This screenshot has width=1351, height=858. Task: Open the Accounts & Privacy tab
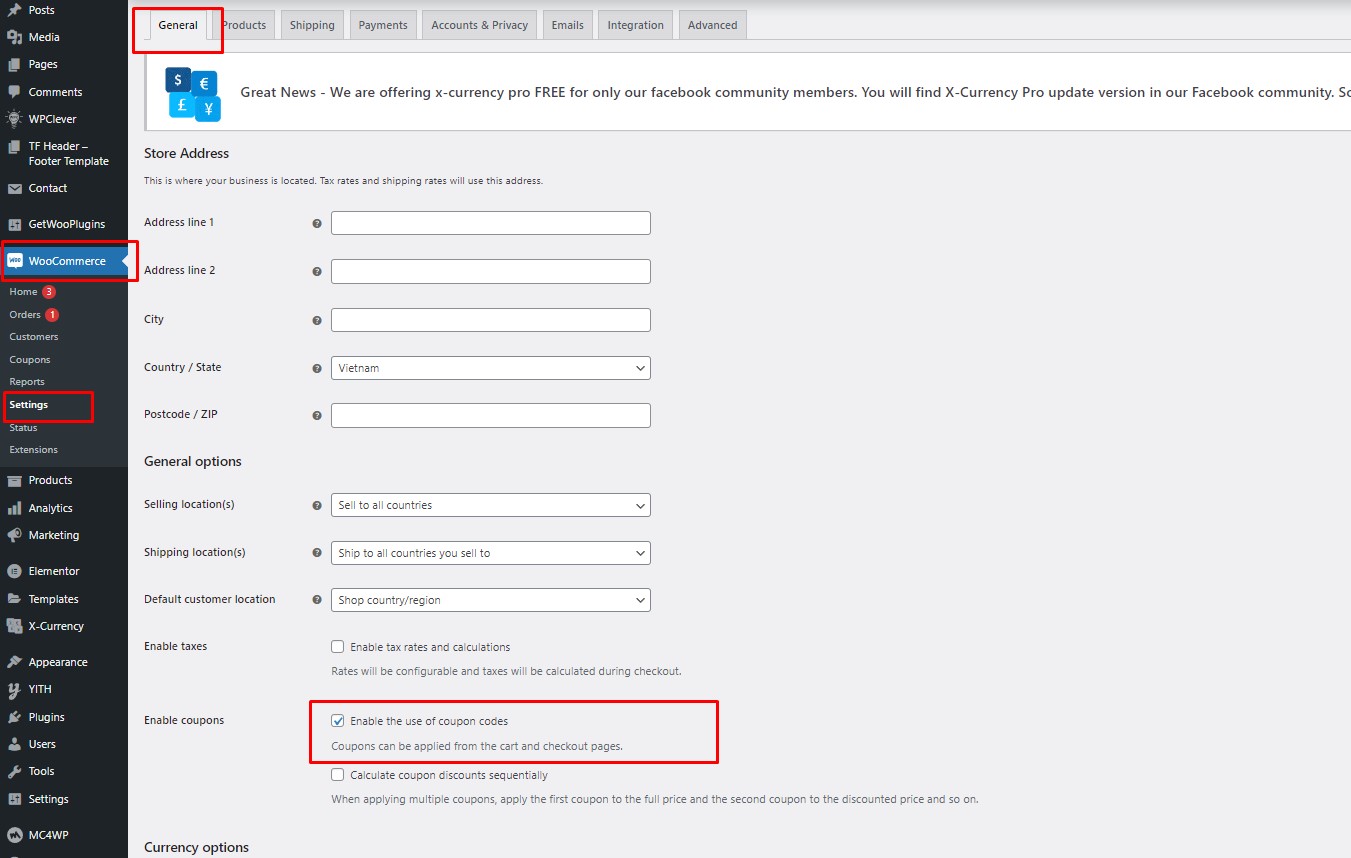point(480,25)
